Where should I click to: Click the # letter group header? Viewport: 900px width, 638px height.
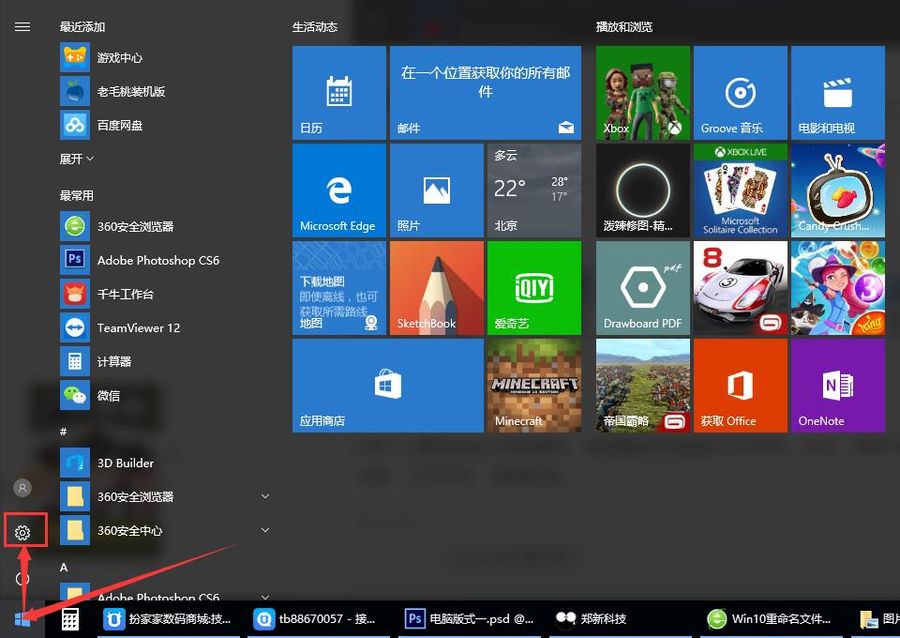[63, 431]
